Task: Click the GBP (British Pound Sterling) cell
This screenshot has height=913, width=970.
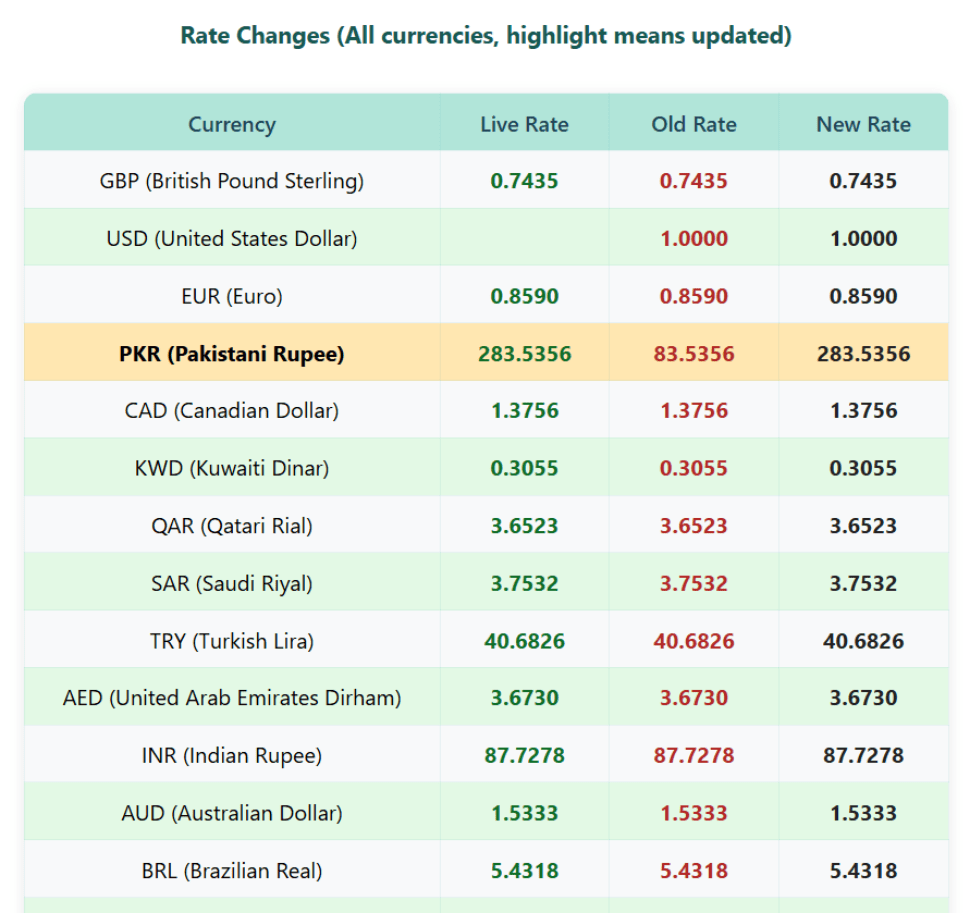Action: point(231,181)
